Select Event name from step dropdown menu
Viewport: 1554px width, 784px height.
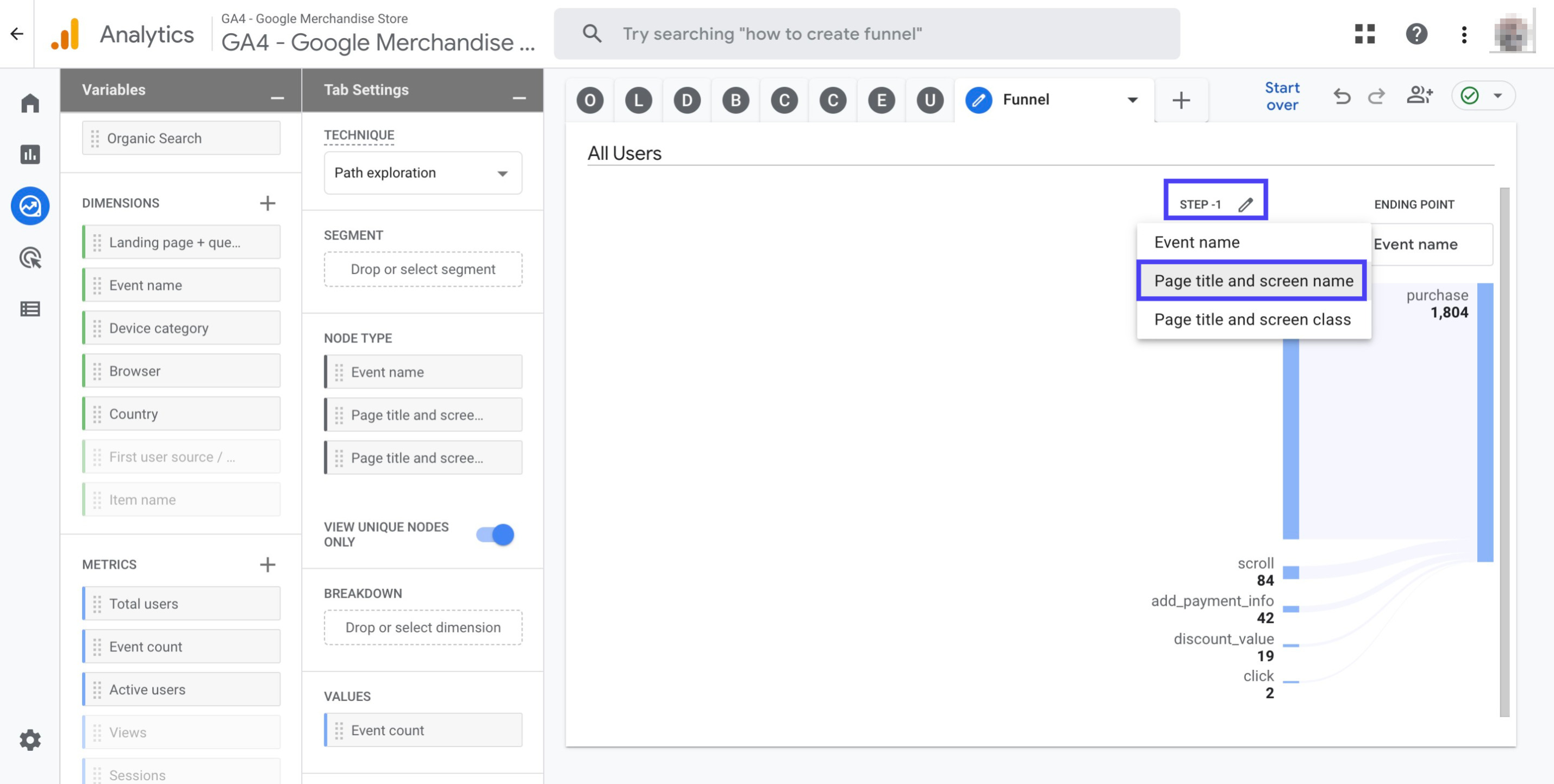[x=1197, y=241]
